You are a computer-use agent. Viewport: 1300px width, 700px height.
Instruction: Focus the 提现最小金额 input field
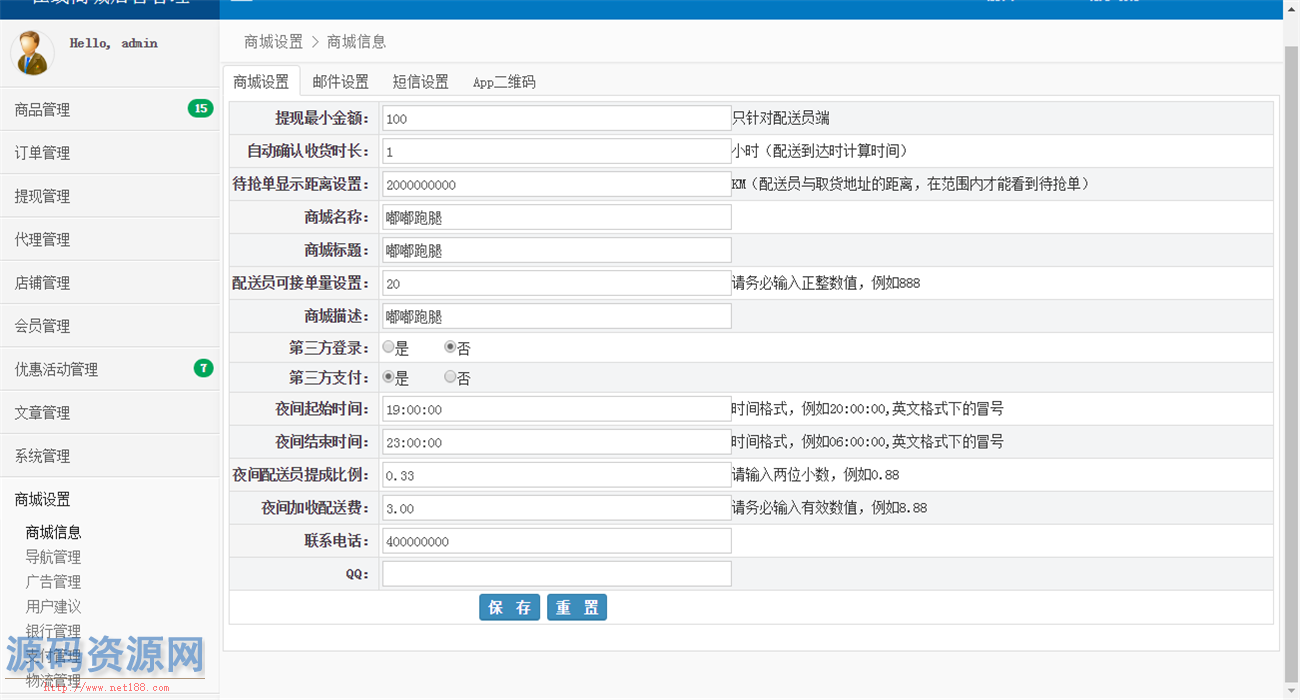[x=557, y=118]
